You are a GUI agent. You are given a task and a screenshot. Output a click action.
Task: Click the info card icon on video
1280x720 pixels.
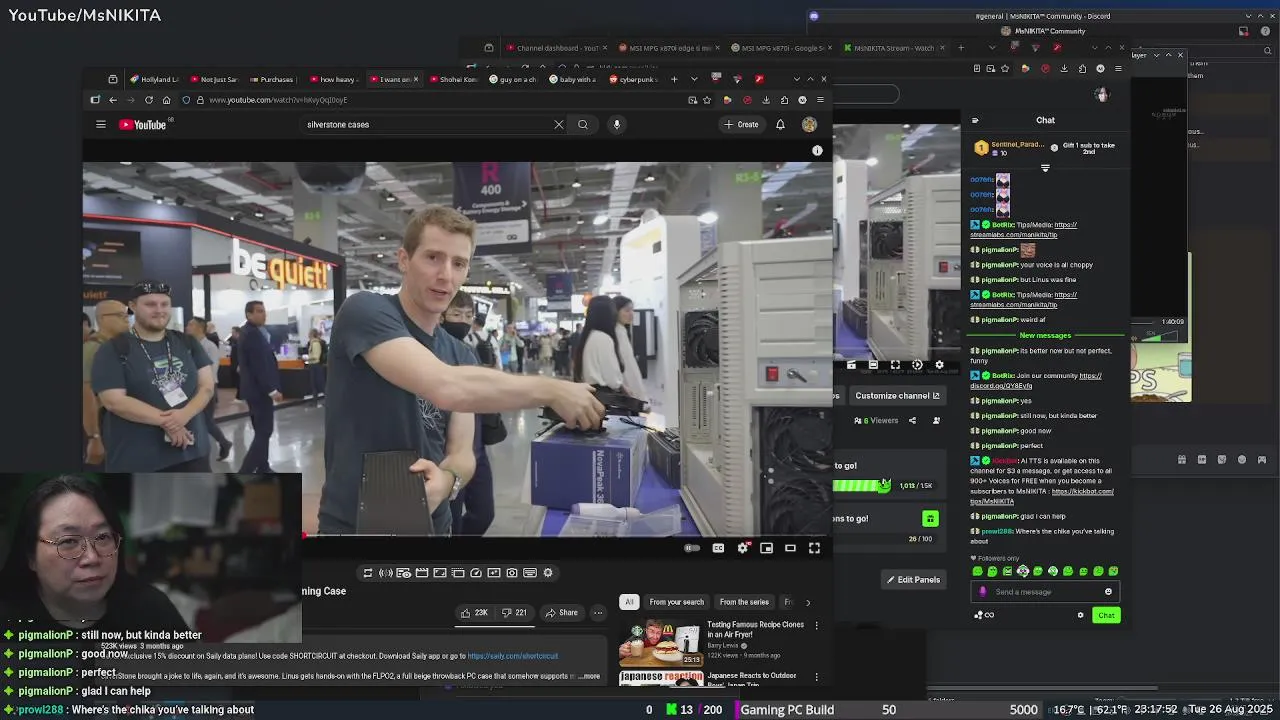[817, 150]
